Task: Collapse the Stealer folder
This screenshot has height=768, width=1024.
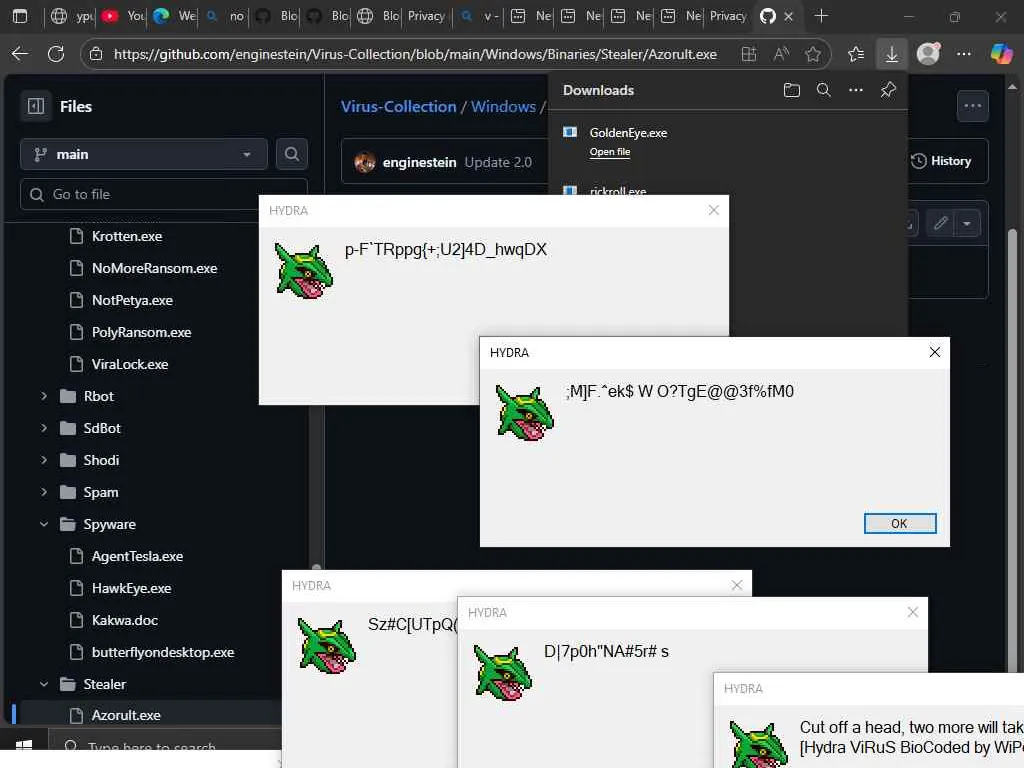Action: click(44, 684)
